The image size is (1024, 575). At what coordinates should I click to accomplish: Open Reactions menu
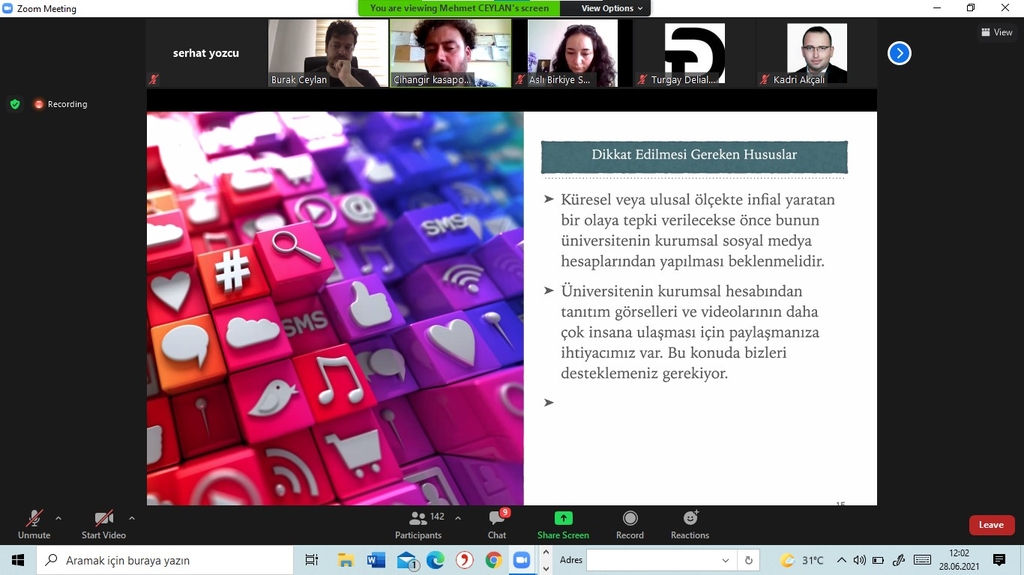[690, 525]
